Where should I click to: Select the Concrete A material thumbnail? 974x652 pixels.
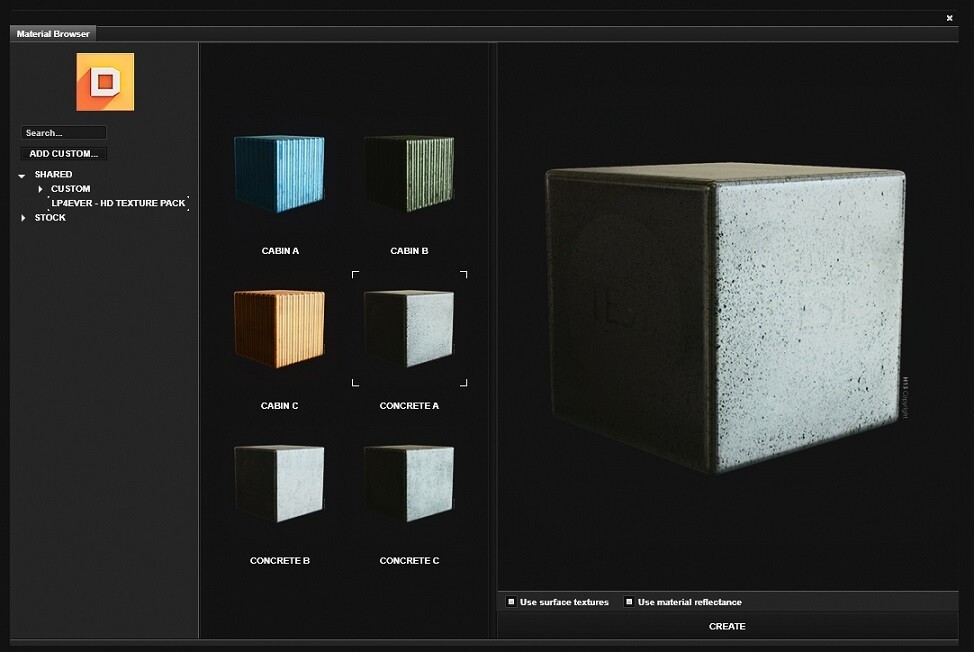[409, 328]
